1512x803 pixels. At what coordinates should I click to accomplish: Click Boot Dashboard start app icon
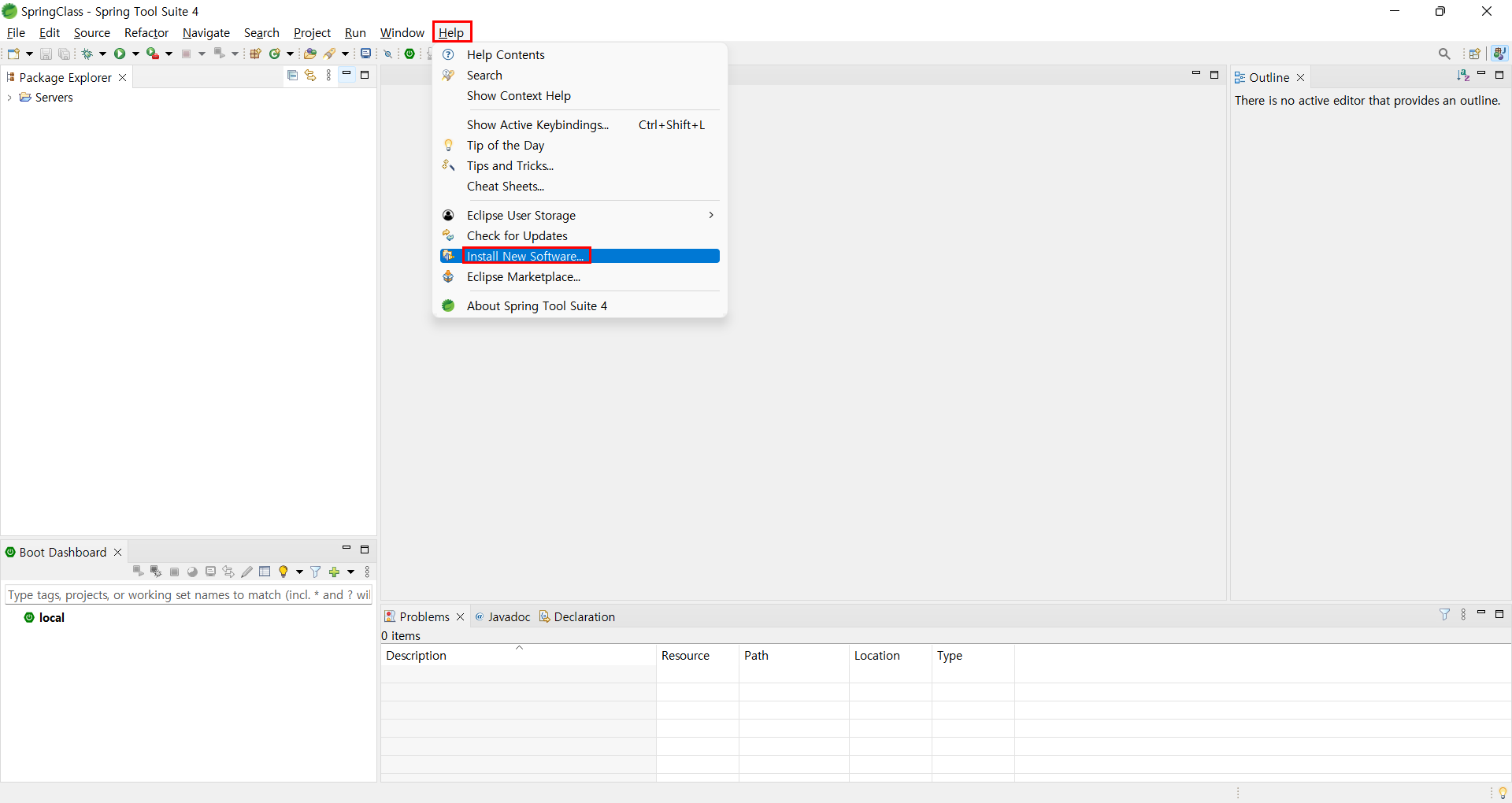tap(138, 572)
